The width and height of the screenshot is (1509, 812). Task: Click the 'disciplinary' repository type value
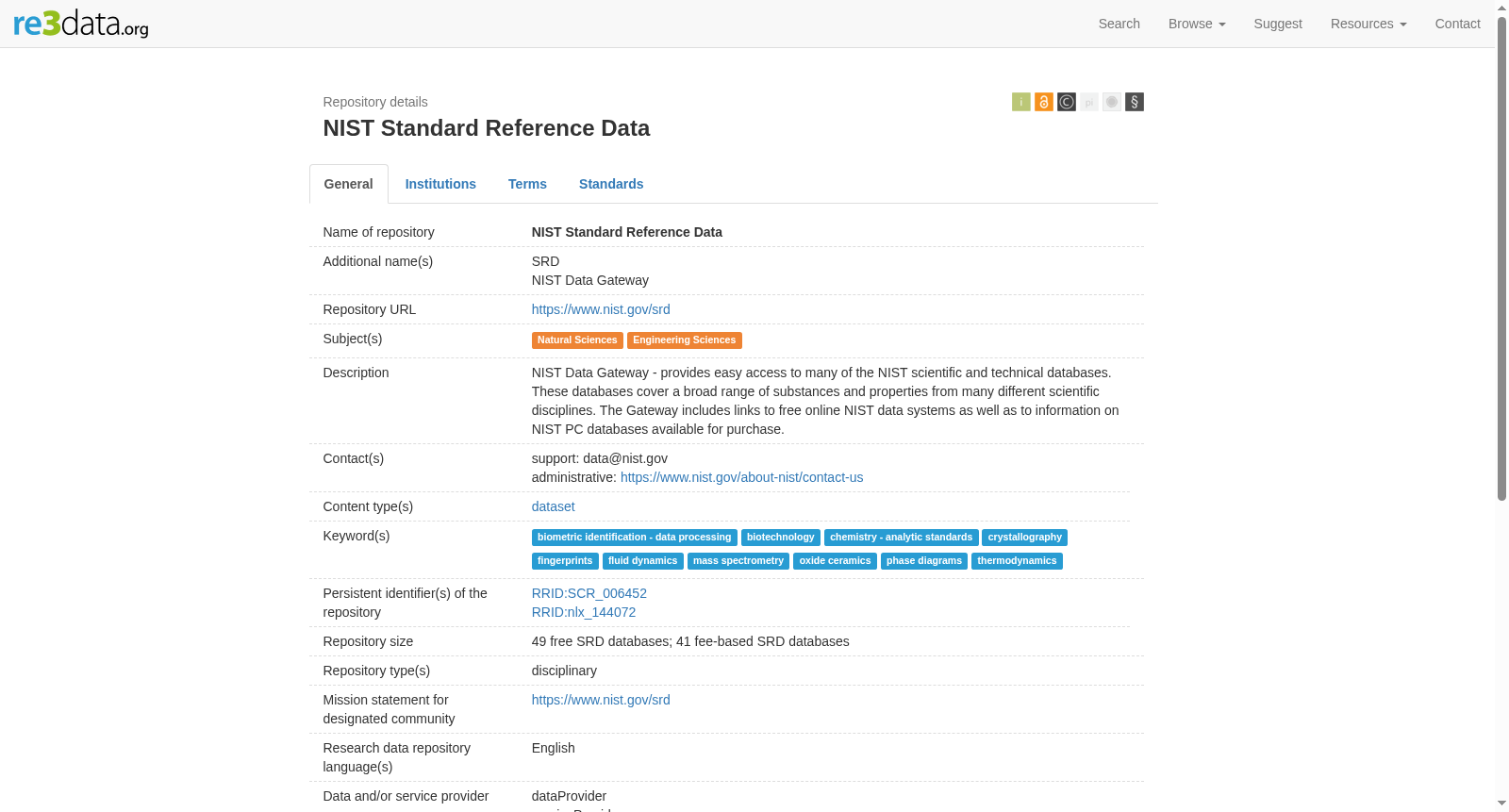(564, 671)
